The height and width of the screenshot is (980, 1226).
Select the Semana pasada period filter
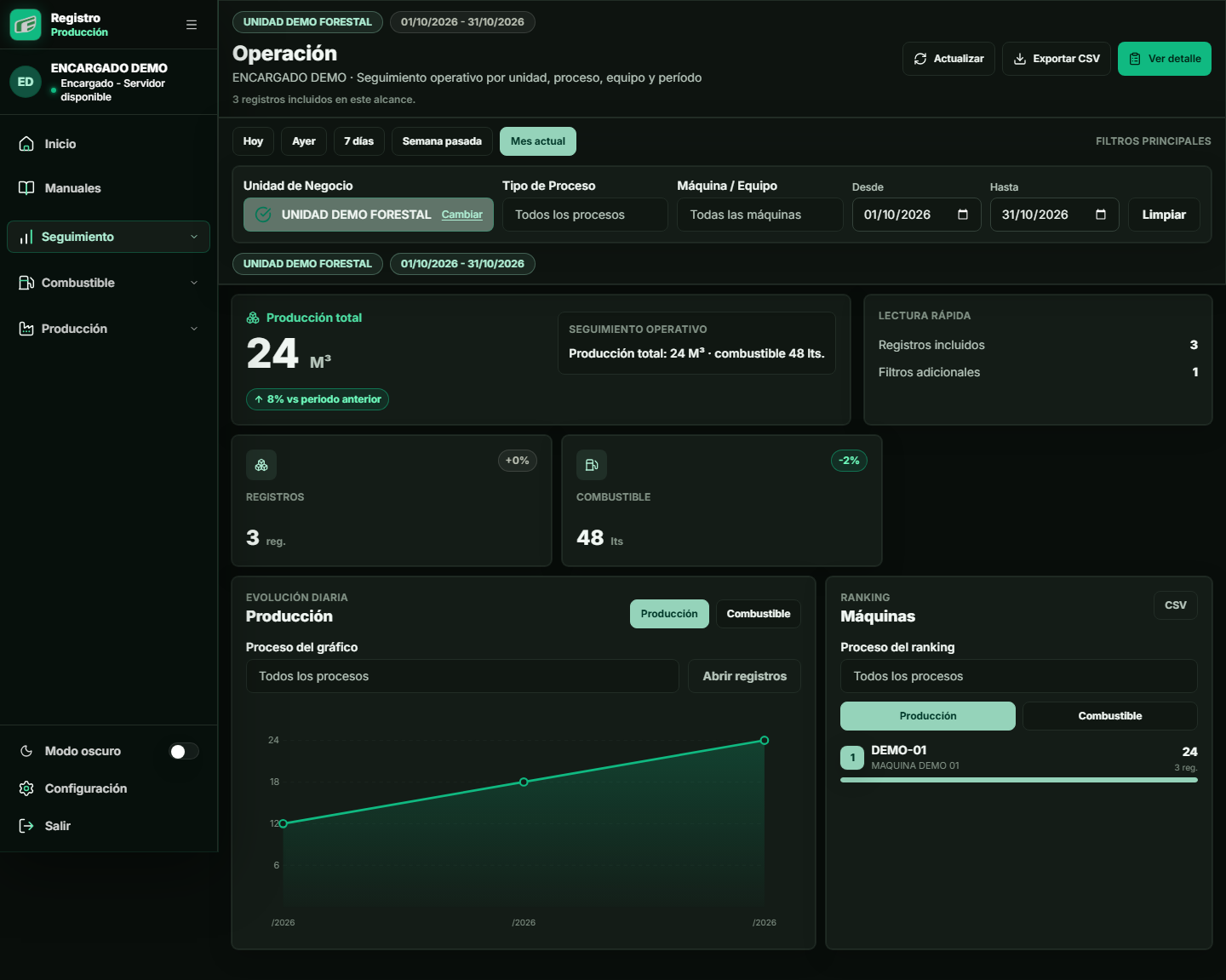(442, 141)
